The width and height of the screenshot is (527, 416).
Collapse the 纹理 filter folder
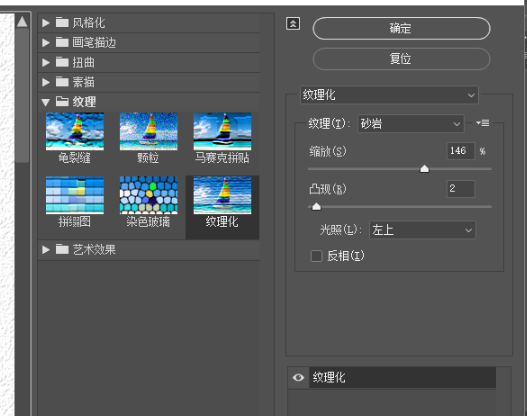(x=149, y=101)
